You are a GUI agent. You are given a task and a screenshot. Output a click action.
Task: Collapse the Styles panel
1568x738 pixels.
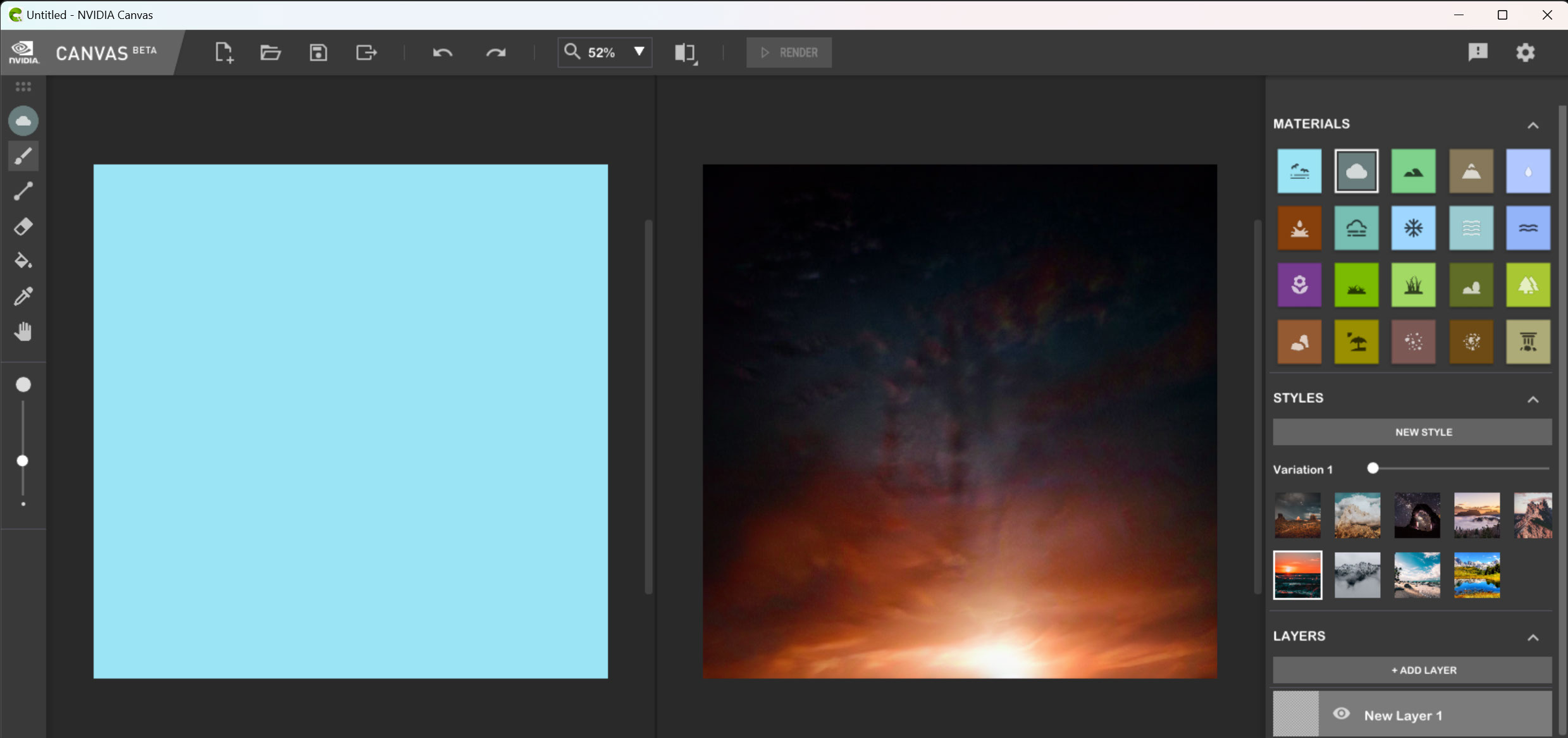[x=1533, y=400]
